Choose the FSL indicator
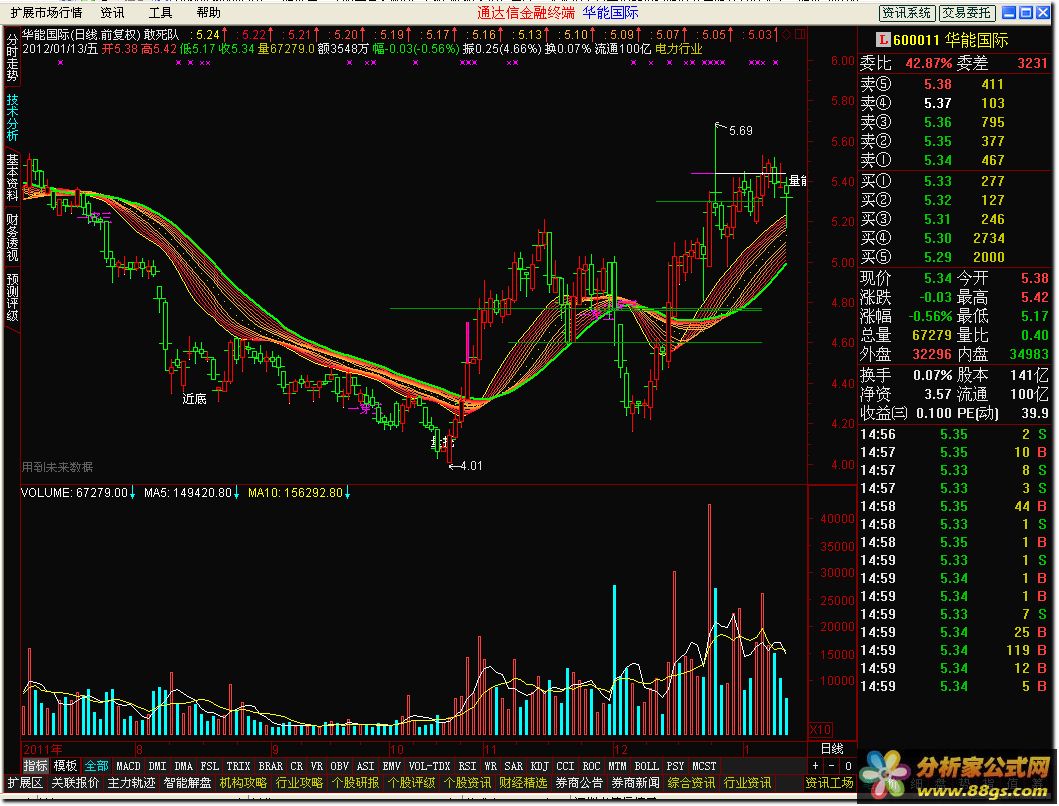 pos(210,766)
